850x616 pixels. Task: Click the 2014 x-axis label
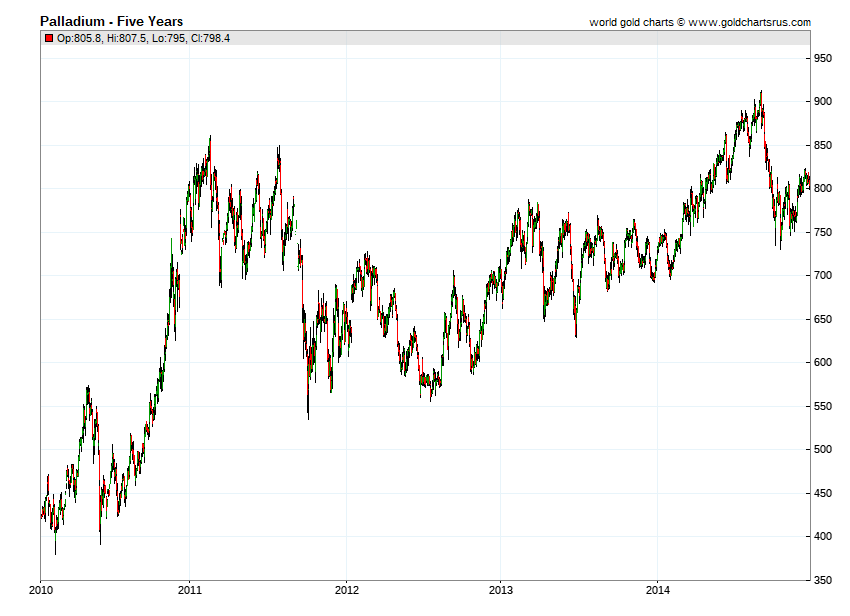coord(658,590)
